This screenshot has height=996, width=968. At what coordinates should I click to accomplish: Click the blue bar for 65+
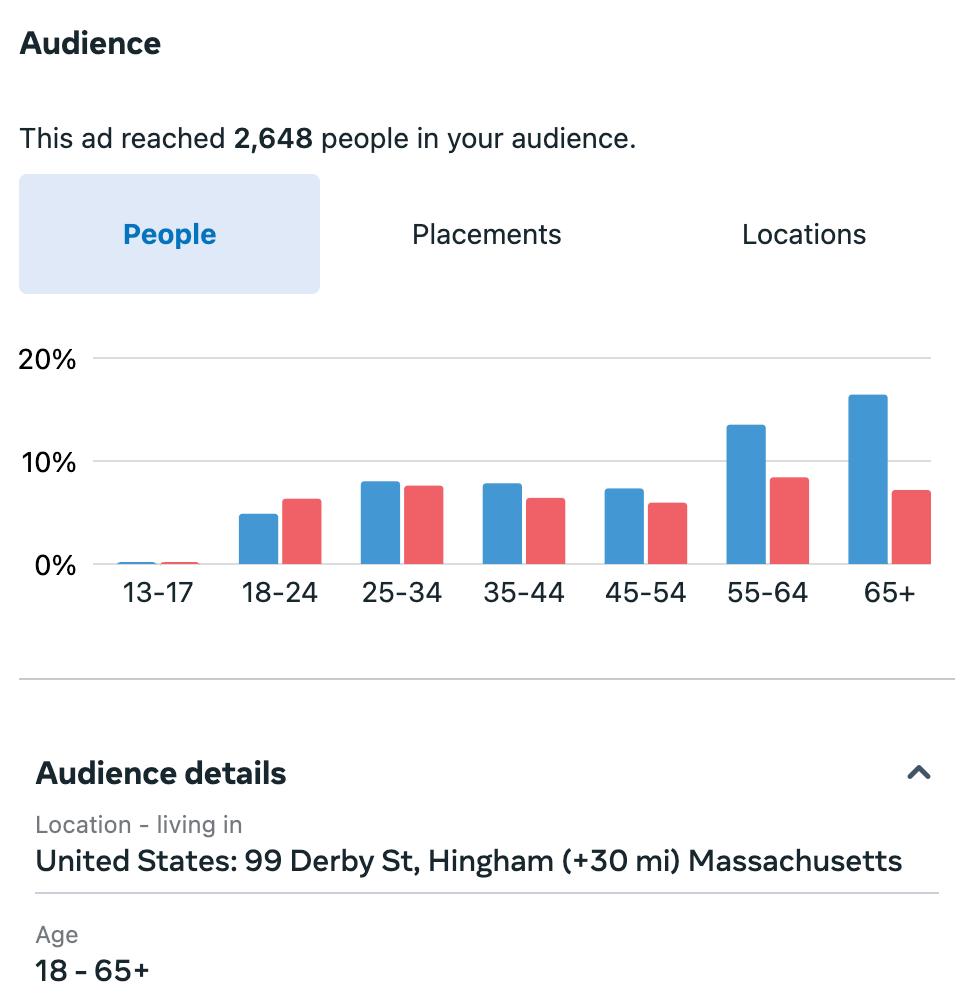[x=867, y=480]
